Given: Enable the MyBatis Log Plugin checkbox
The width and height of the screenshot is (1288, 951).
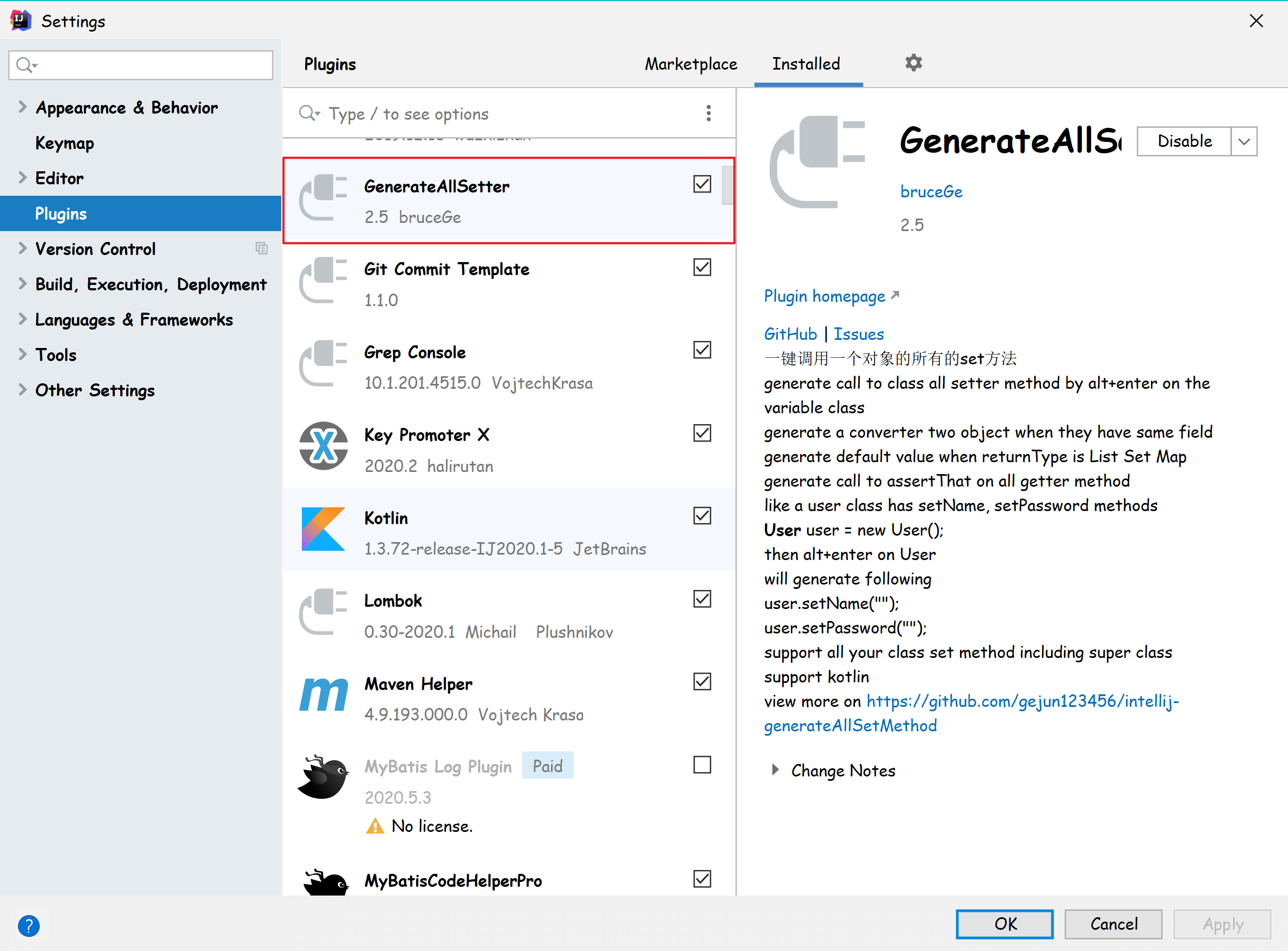Looking at the screenshot, I should coord(702,764).
